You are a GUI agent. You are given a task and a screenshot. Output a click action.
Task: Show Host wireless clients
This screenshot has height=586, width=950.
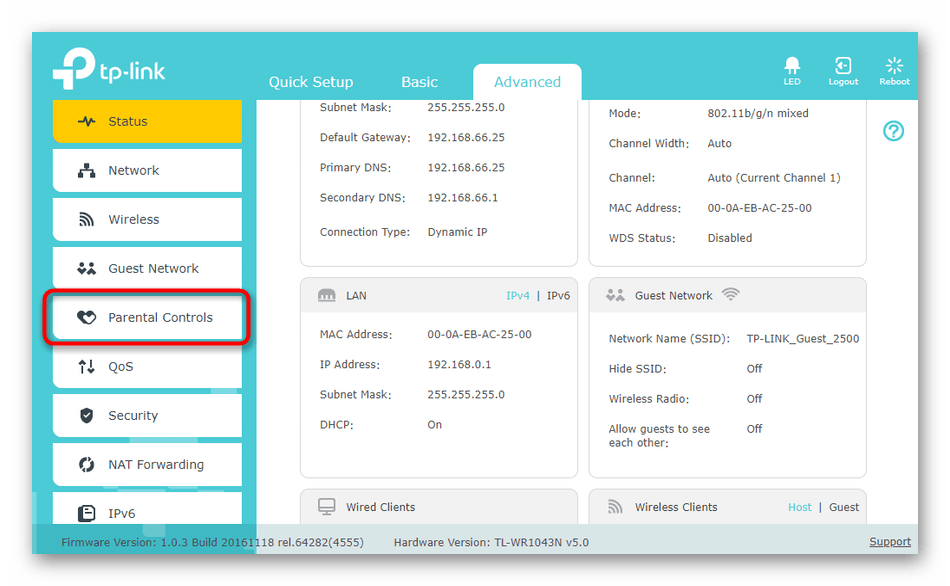[799, 507]
